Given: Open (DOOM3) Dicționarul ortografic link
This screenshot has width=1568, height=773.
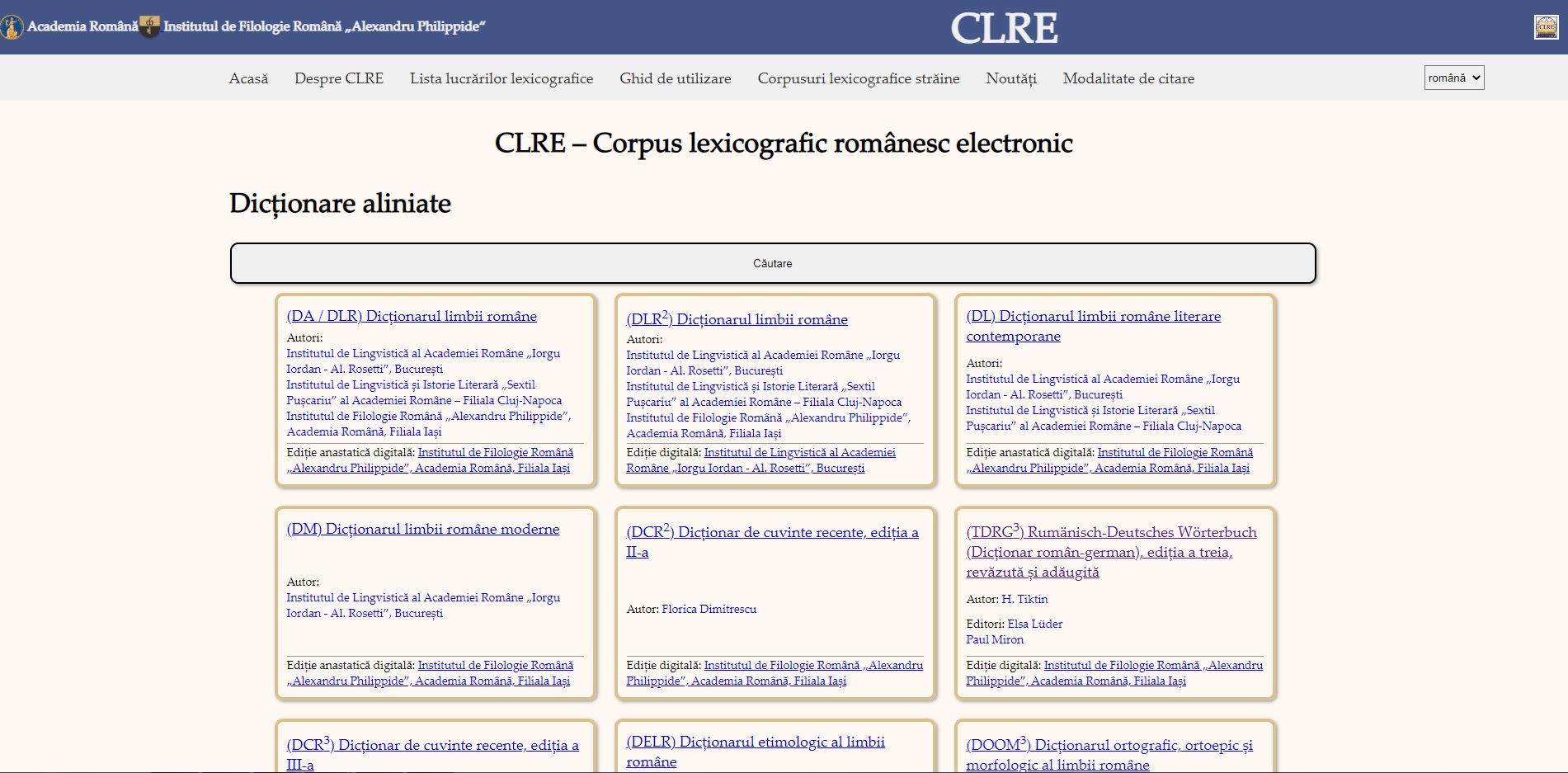Looking at the screenshot, I should coord(1109,754).
